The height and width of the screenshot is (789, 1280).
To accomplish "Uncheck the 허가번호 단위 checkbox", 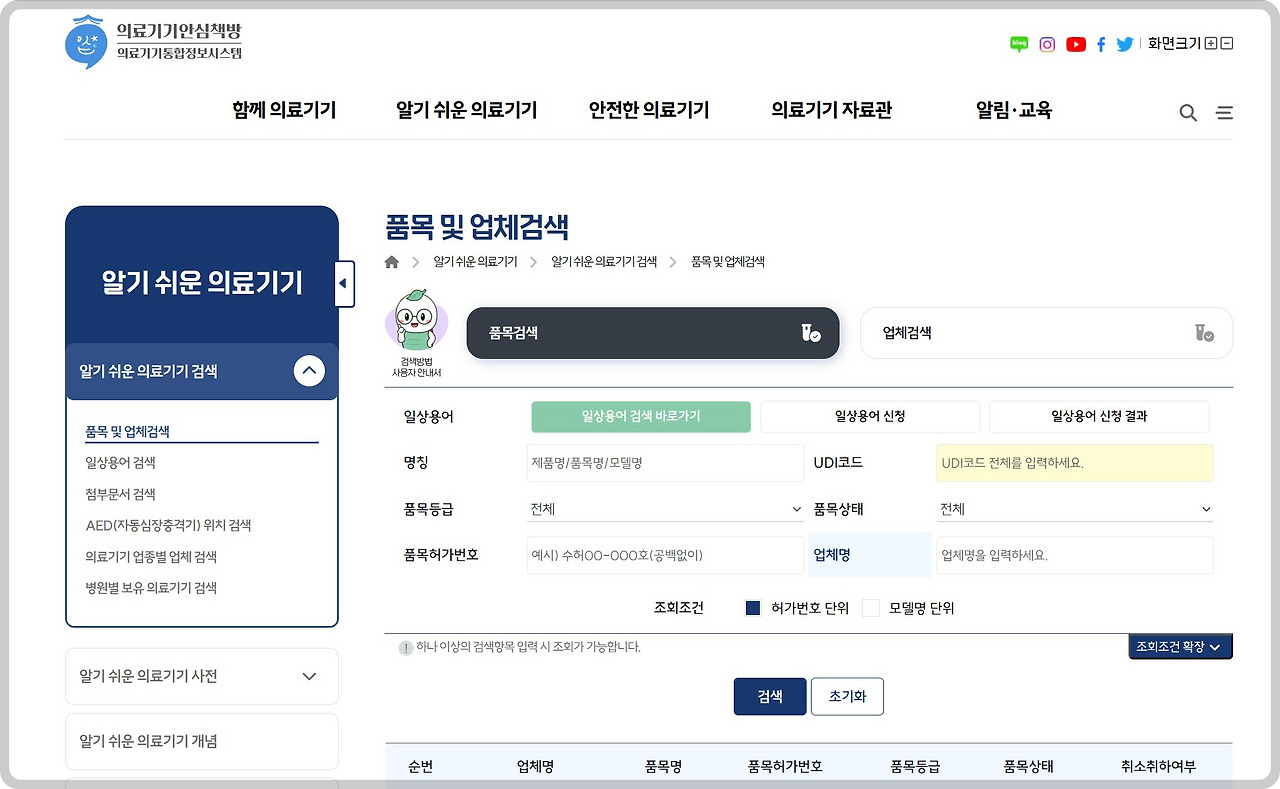I will 753,607.
